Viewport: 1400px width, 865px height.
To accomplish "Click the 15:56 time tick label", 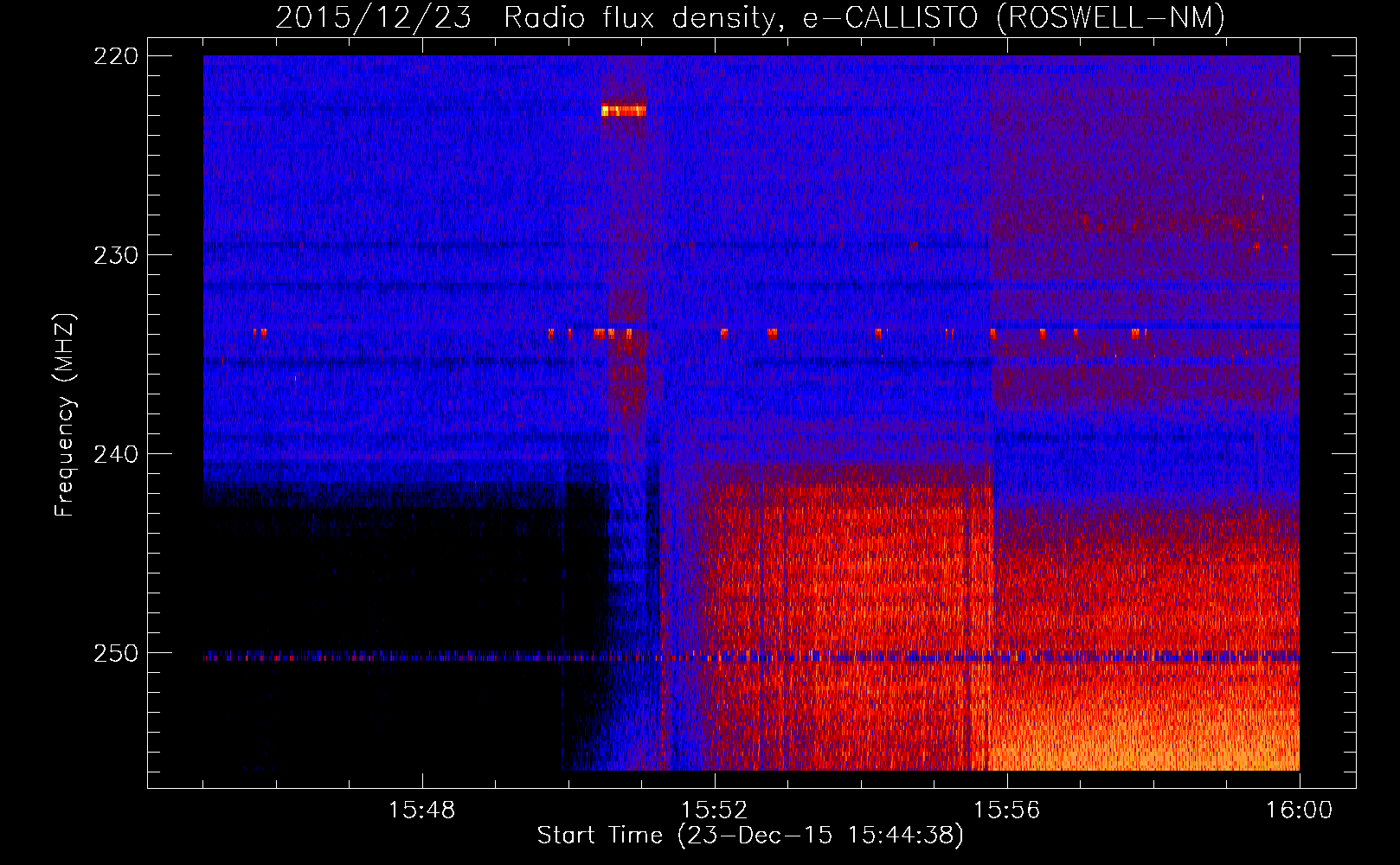I will [1006, 811].
